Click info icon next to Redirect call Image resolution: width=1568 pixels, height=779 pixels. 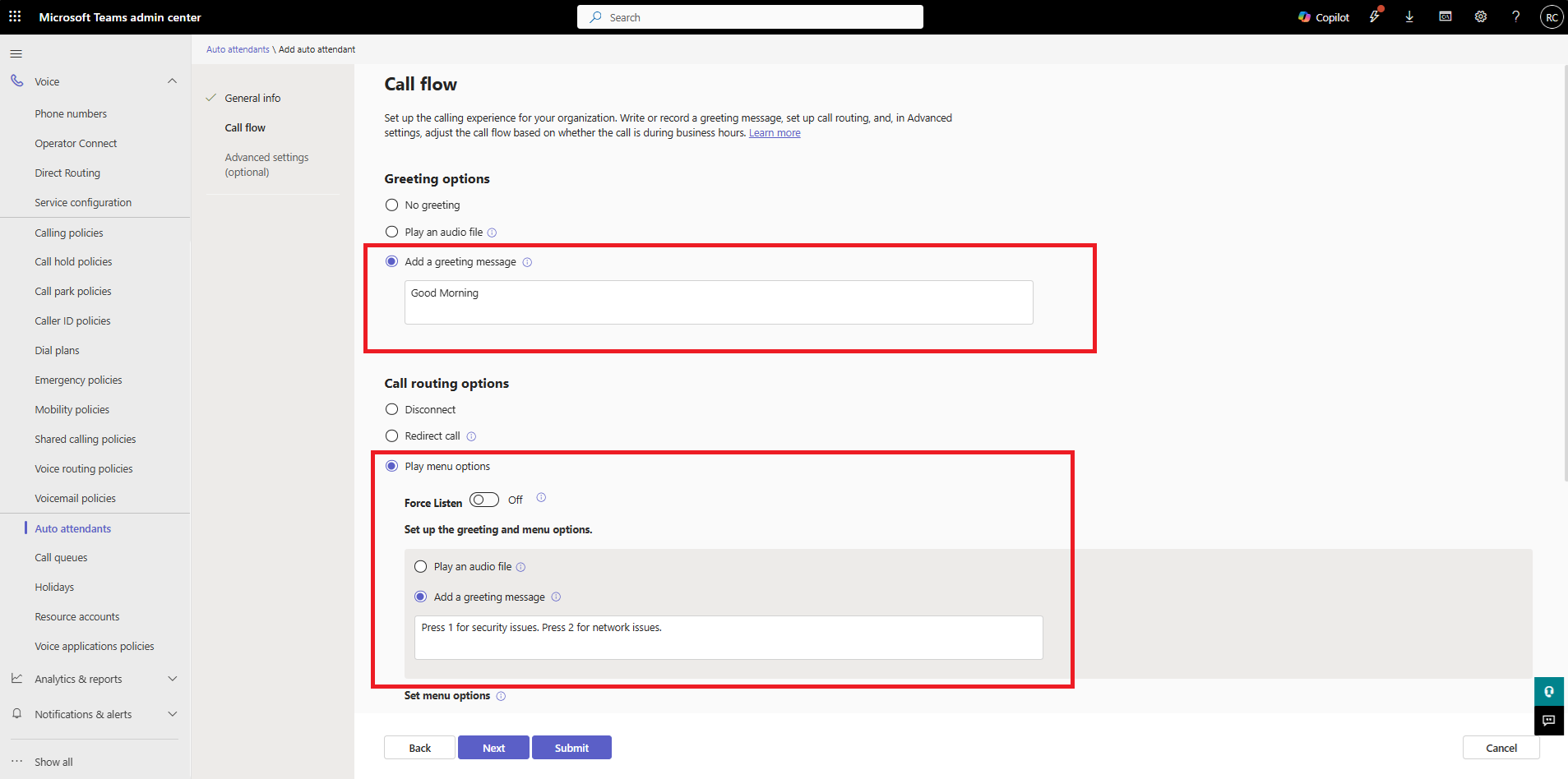pos(471,436)
